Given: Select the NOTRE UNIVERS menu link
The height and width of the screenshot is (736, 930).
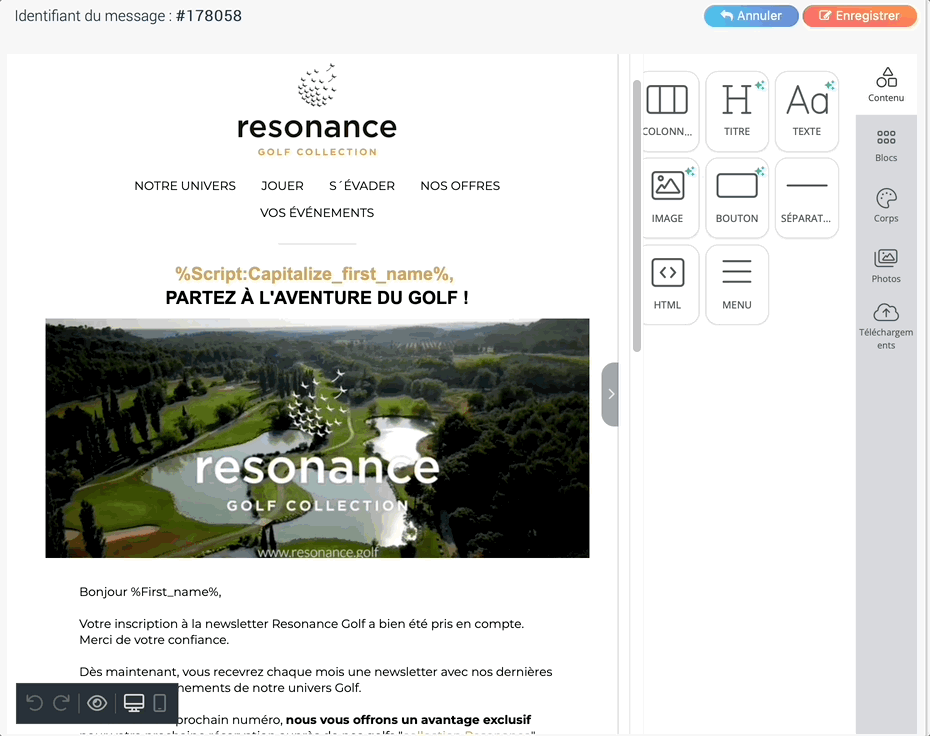Looking at the screenshot, I should pyautogui.click(x=185, y=186).
